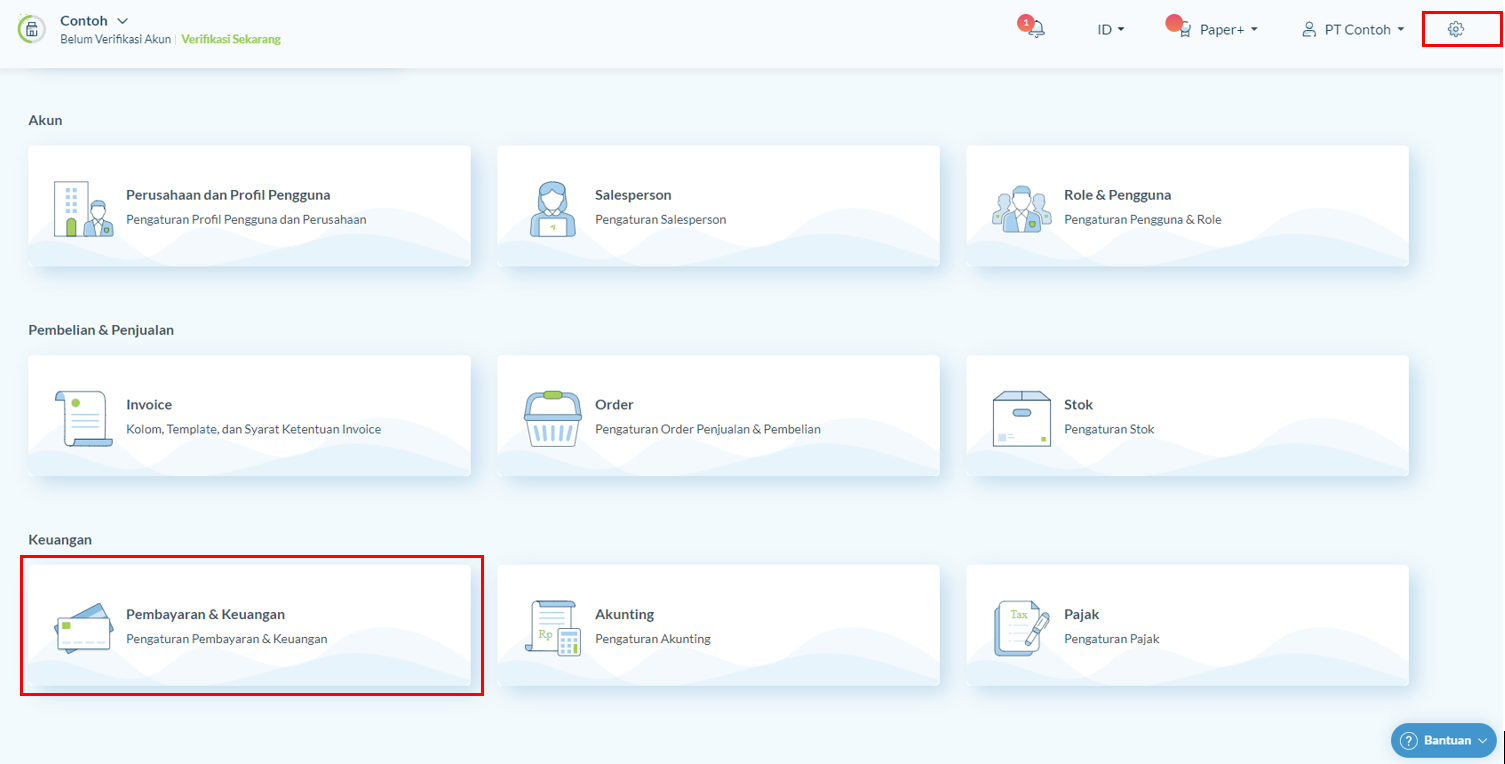1505x764 pixels.
Task: Click the building icon on Perusahaan dan Profil Pengguna
Action: coord(84,209)
